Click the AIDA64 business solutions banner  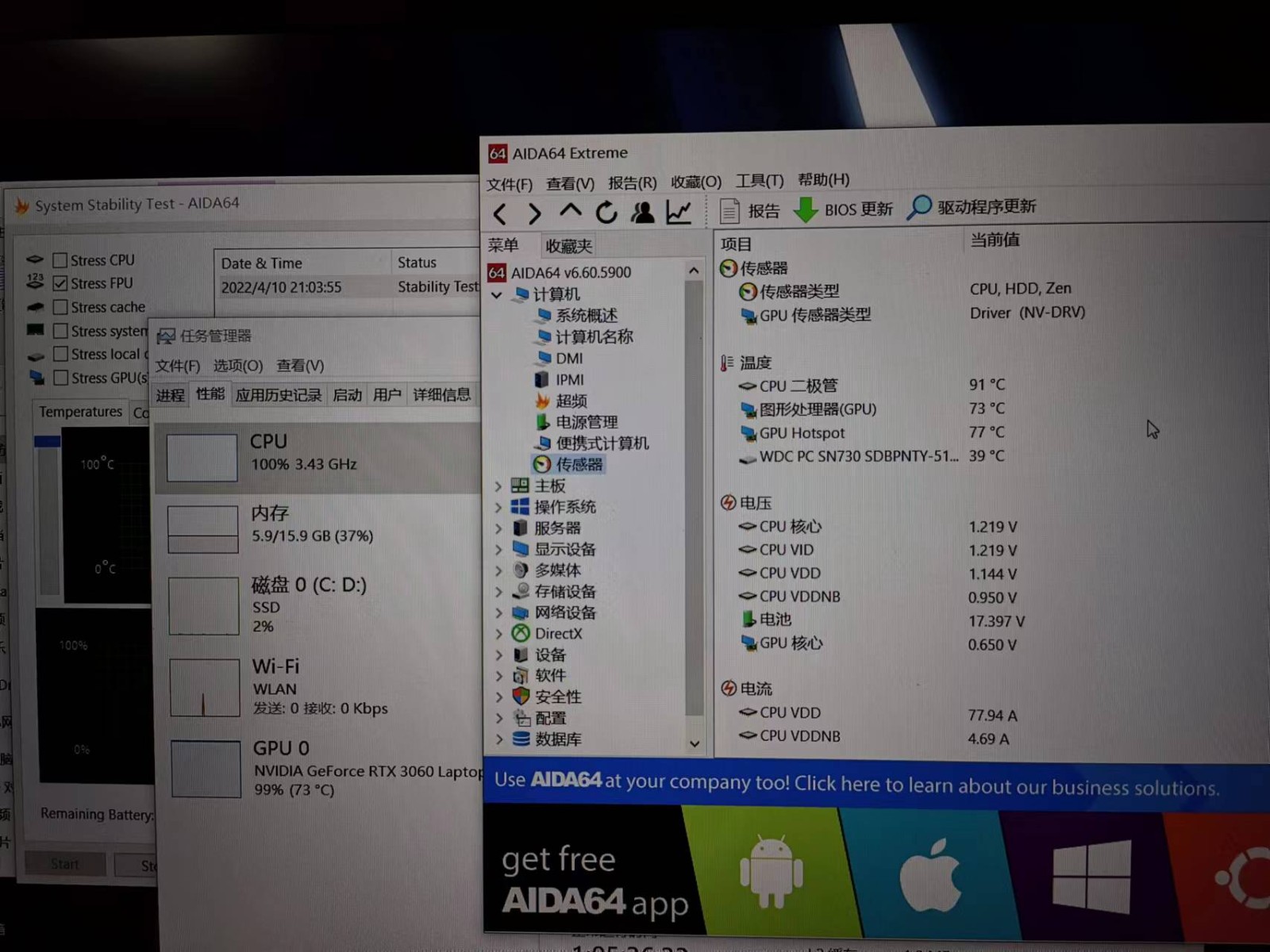[x=876, y=784]
